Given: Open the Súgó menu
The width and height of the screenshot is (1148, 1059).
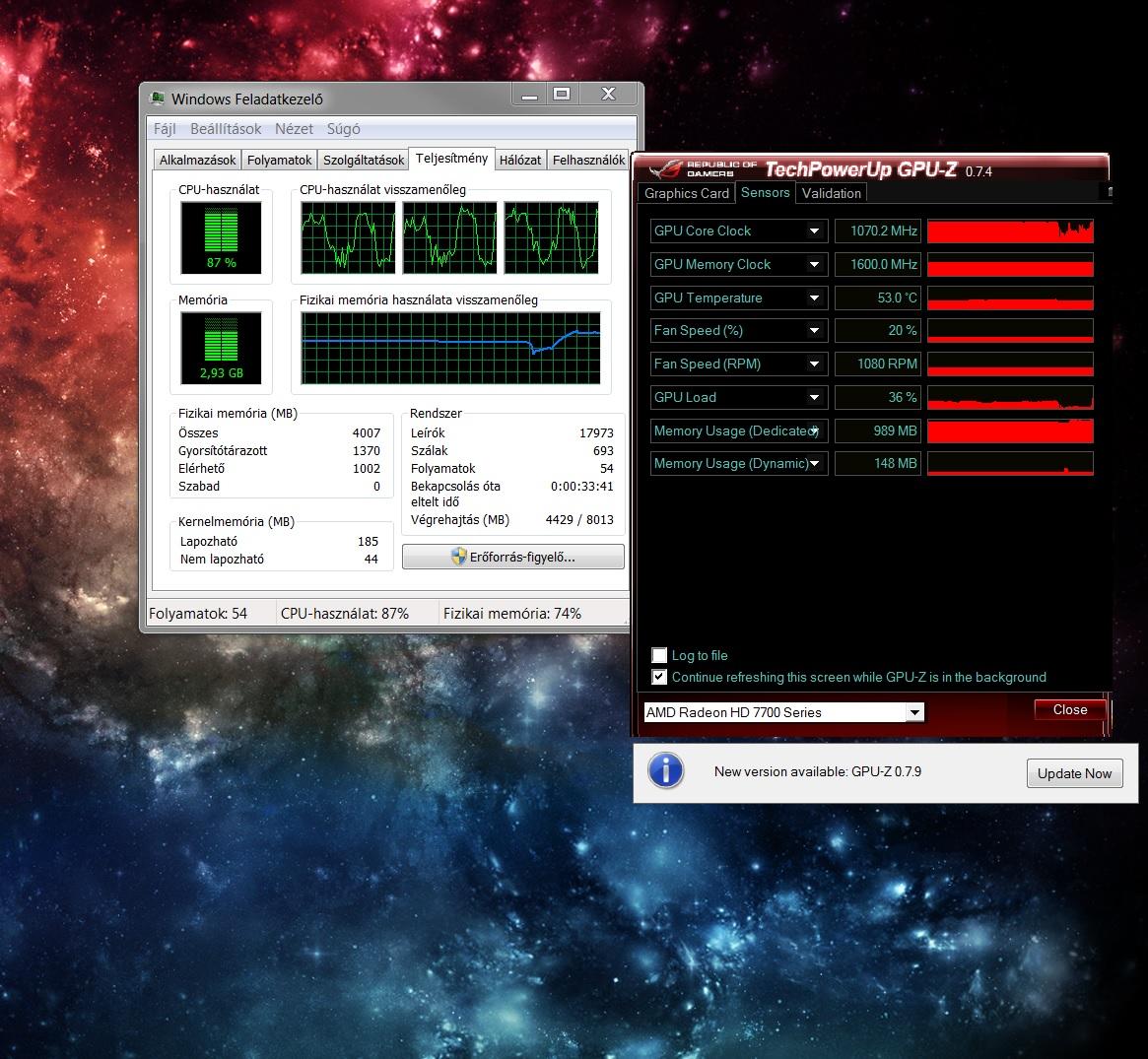Looking at the screenshot, I should [x=343, y=129].
